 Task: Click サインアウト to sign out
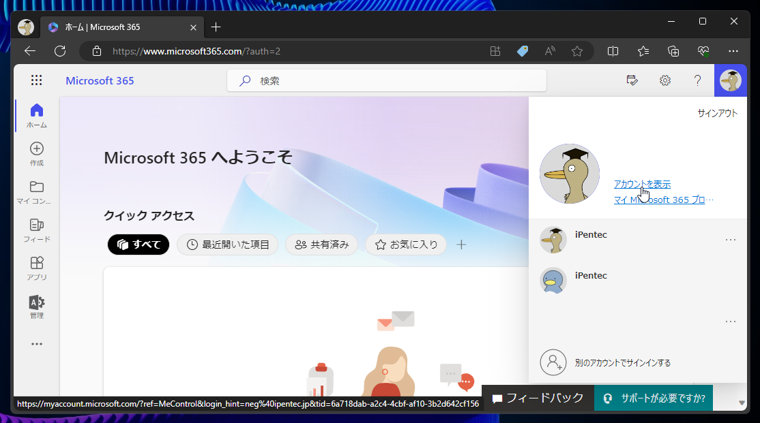tap(717, 113)
